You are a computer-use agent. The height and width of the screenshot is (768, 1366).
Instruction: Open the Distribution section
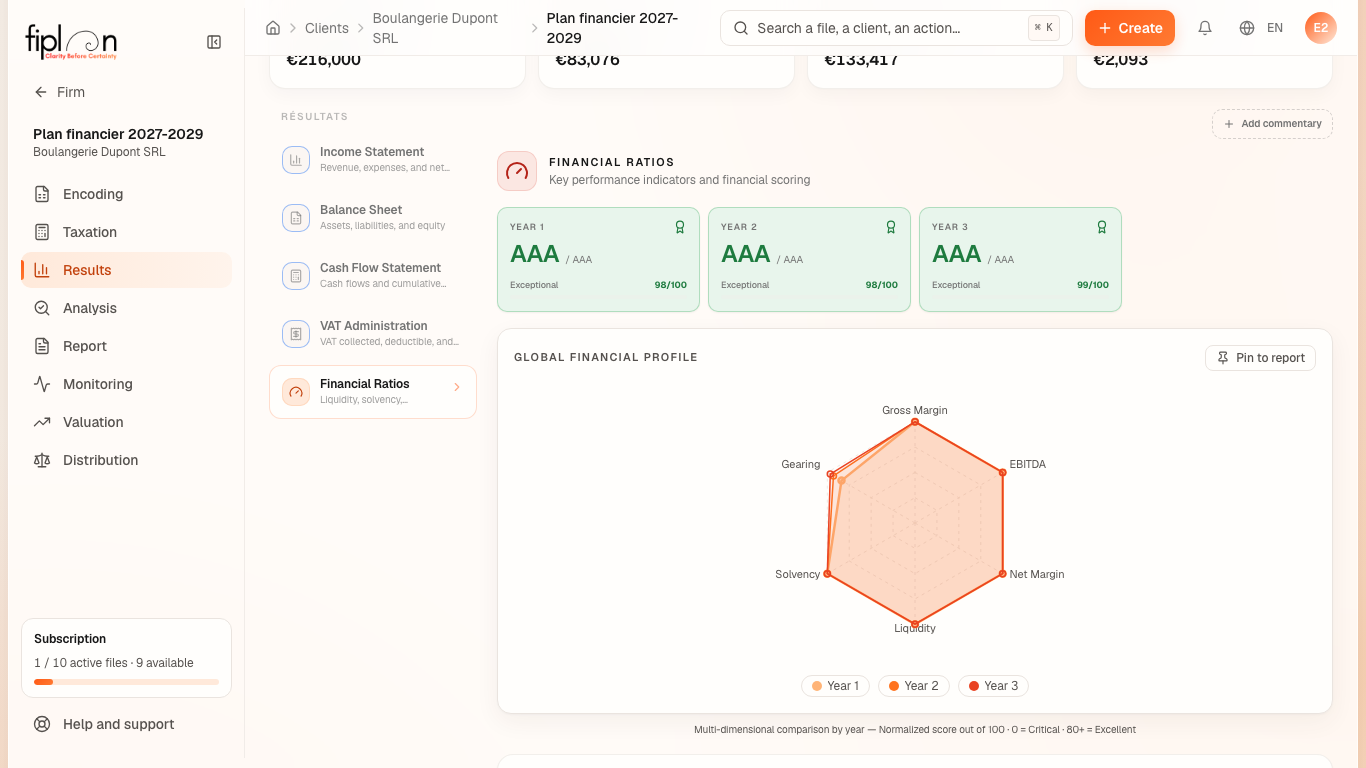click(x=126, y=460)
